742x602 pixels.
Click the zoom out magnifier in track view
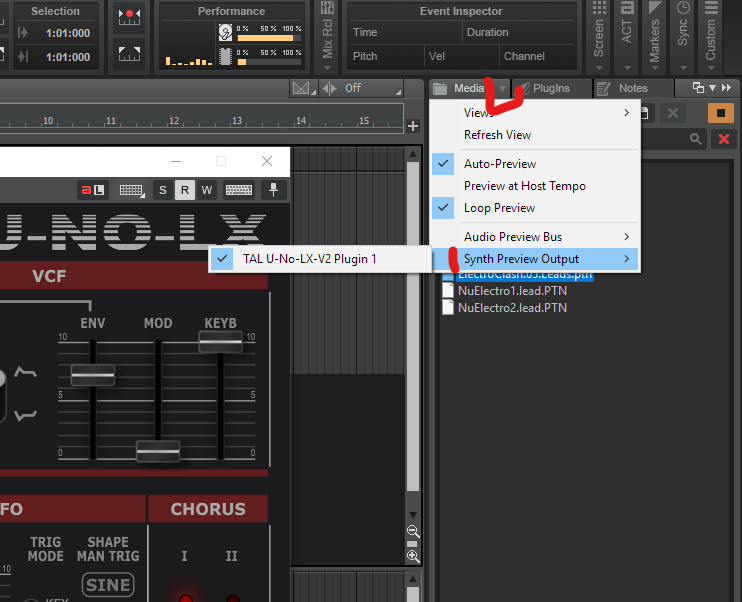(x=413, y=531)
